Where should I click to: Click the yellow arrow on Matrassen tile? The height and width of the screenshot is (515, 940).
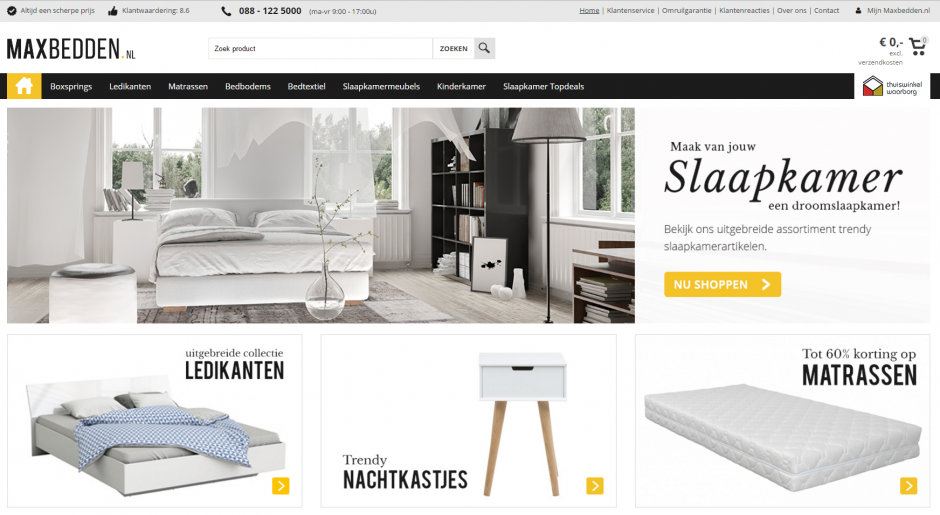[908, 485]
